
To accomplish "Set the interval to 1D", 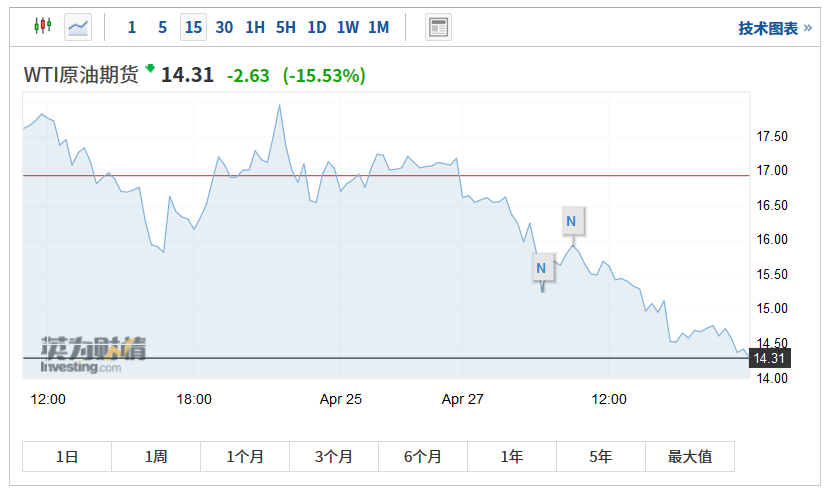I will [317, 27].
